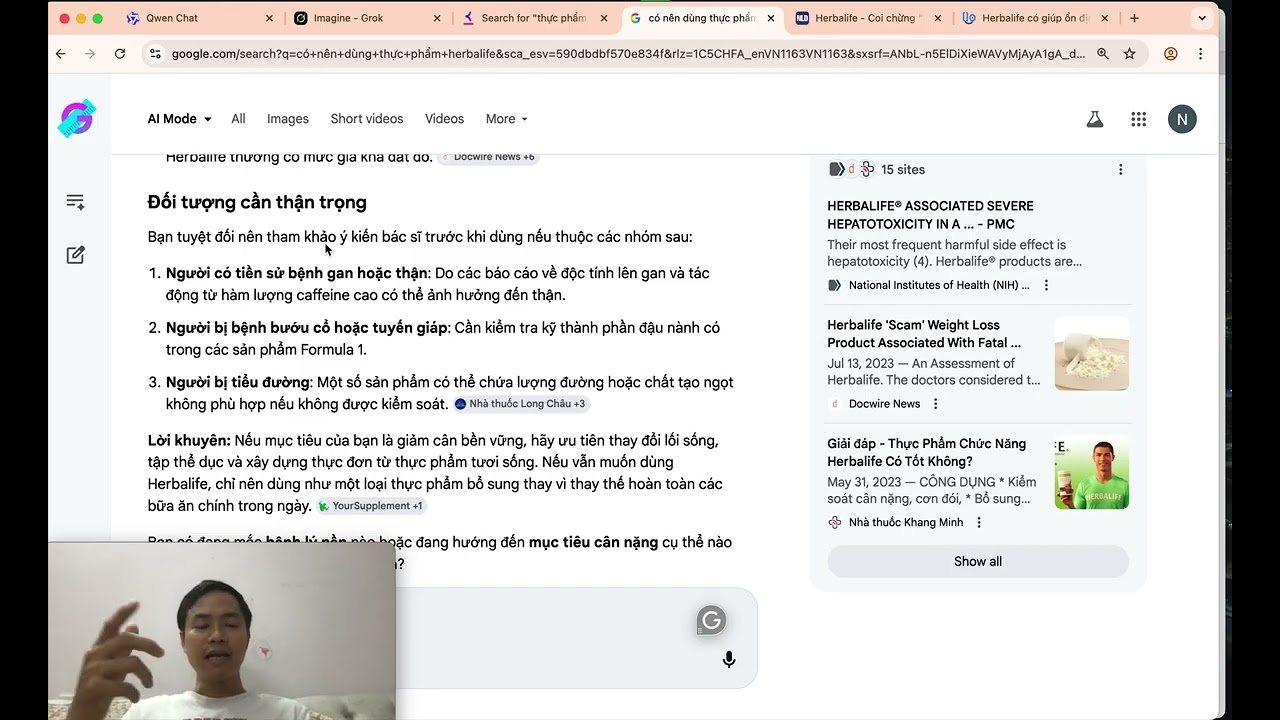
Task: Close the active Google search tab
Action: [x=771, y=18]
